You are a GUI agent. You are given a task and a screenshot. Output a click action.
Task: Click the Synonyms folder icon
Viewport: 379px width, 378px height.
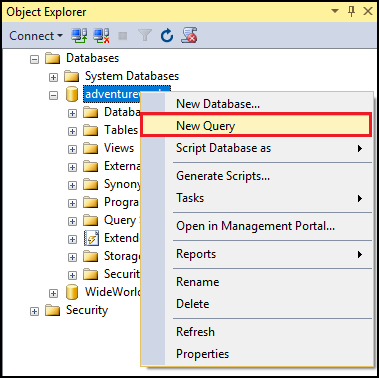click(x=90, y=184)
